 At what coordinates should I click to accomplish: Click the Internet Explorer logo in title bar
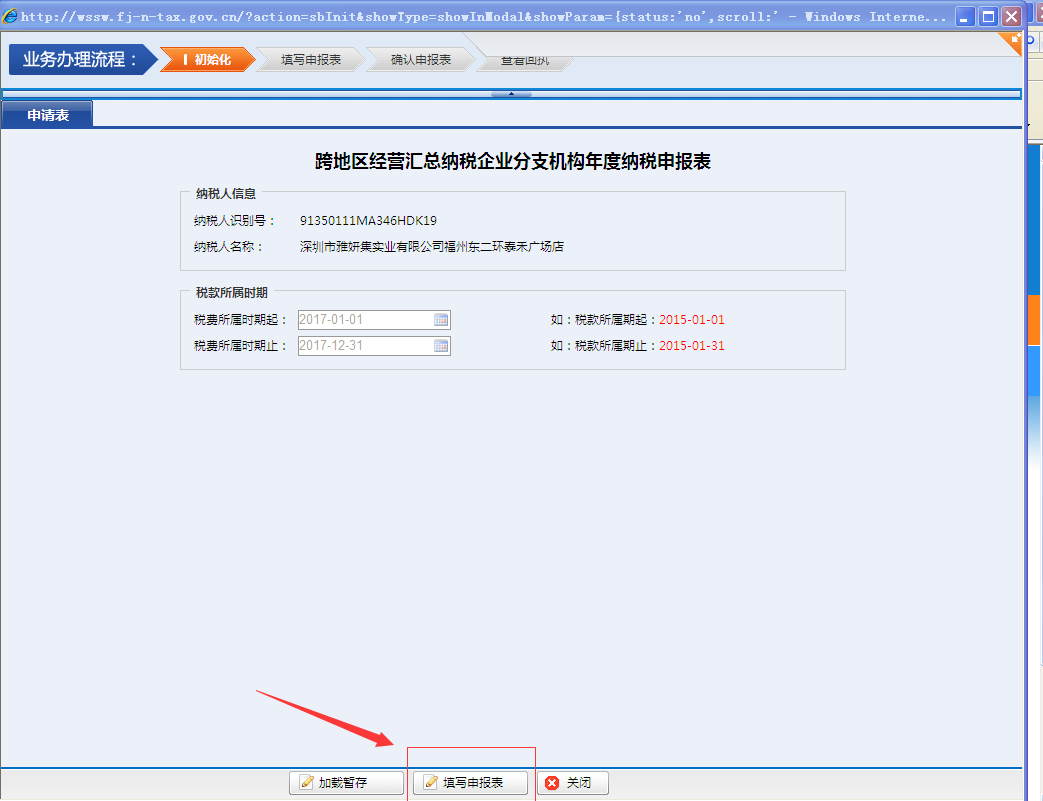pyautogui.click(x=9, y=16)
